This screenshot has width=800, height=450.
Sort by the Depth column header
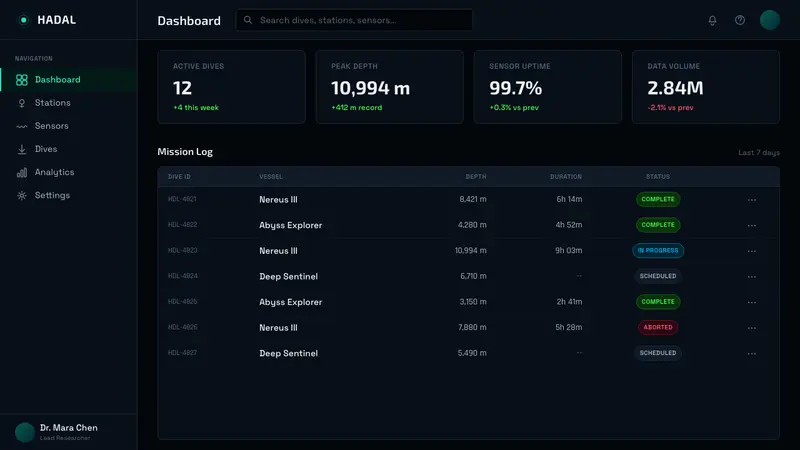click(x=476, y=177)
